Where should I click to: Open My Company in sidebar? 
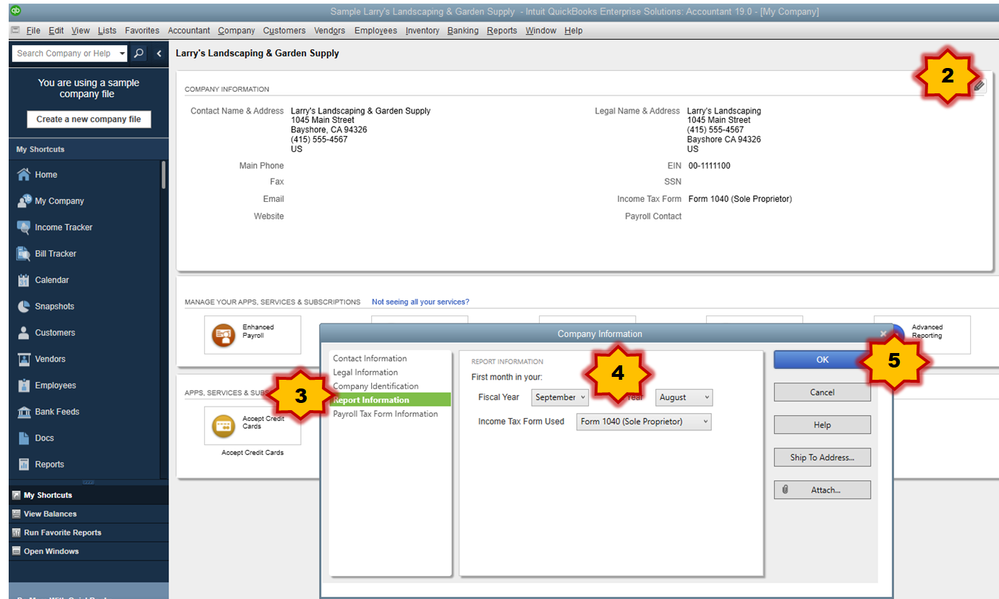[59, 201]
